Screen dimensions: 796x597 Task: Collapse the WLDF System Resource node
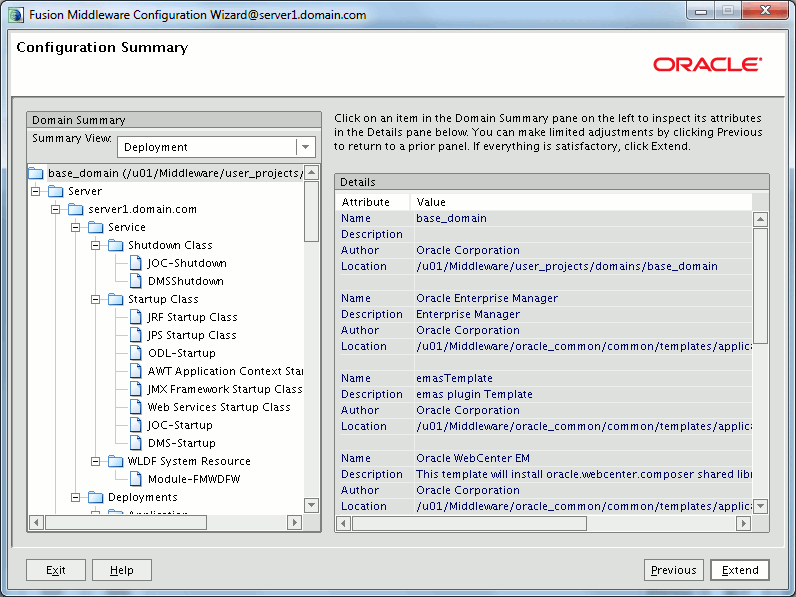[x=95, y=461]
